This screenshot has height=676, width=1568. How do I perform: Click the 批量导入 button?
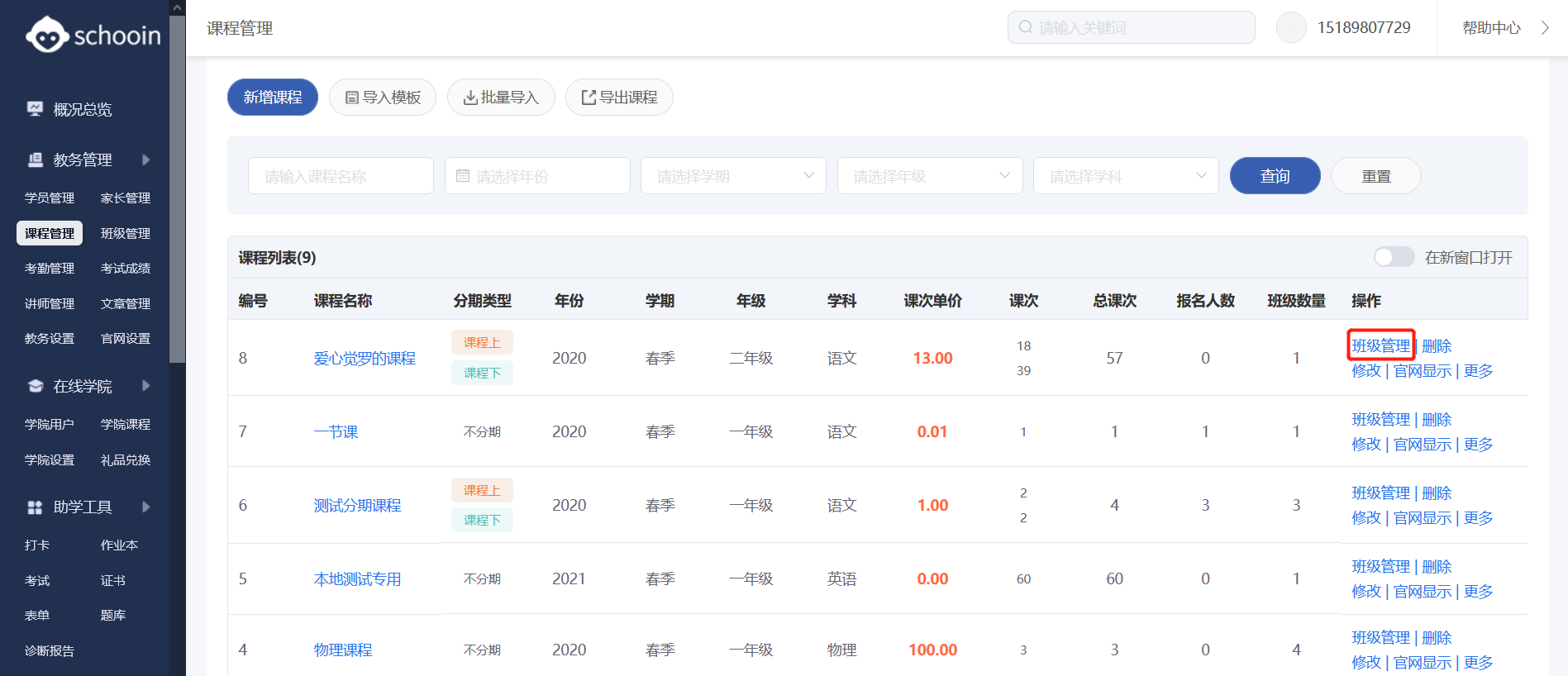pyautogui.click(x=501, y=98)
